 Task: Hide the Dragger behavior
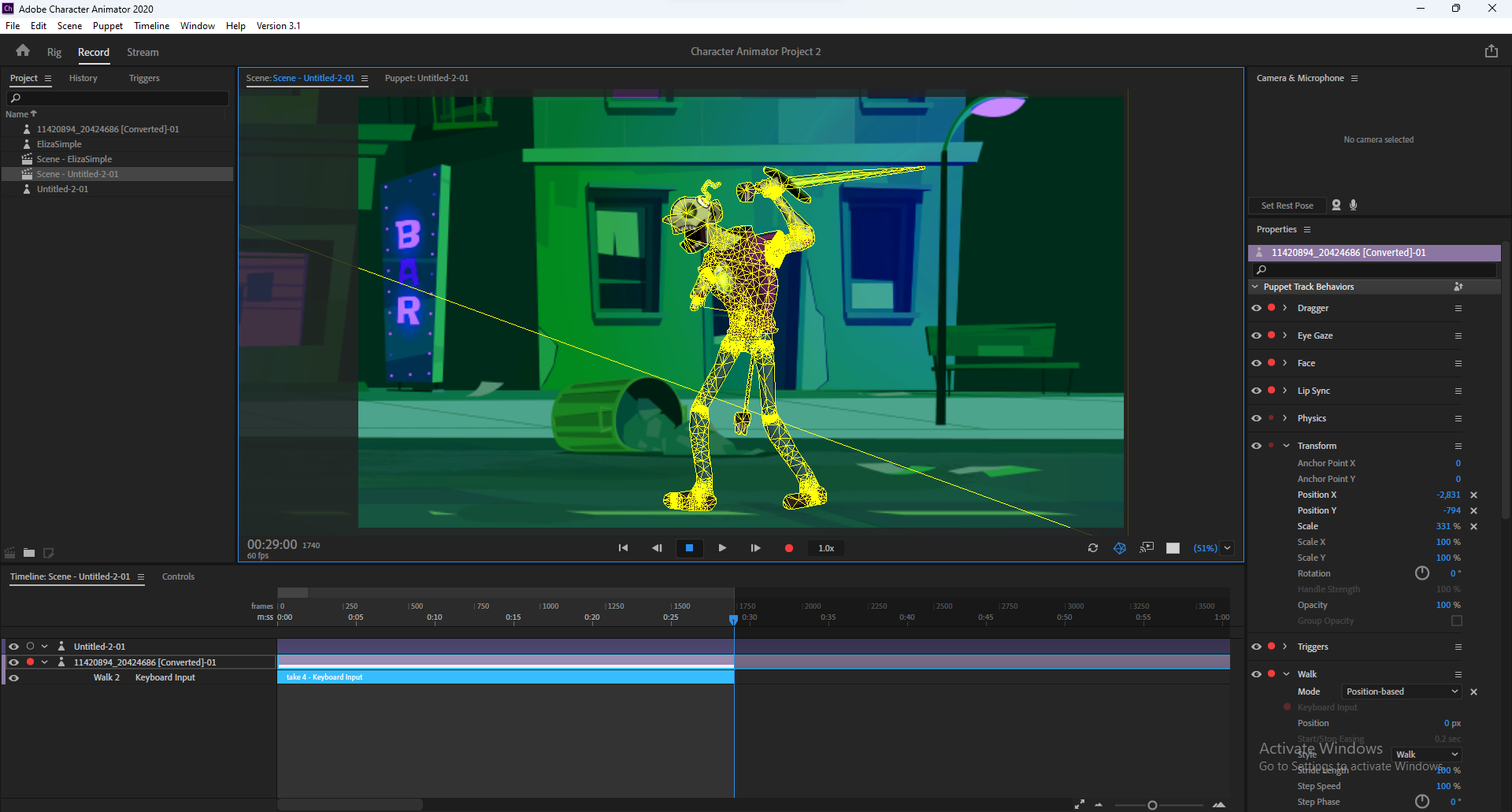1256,308
